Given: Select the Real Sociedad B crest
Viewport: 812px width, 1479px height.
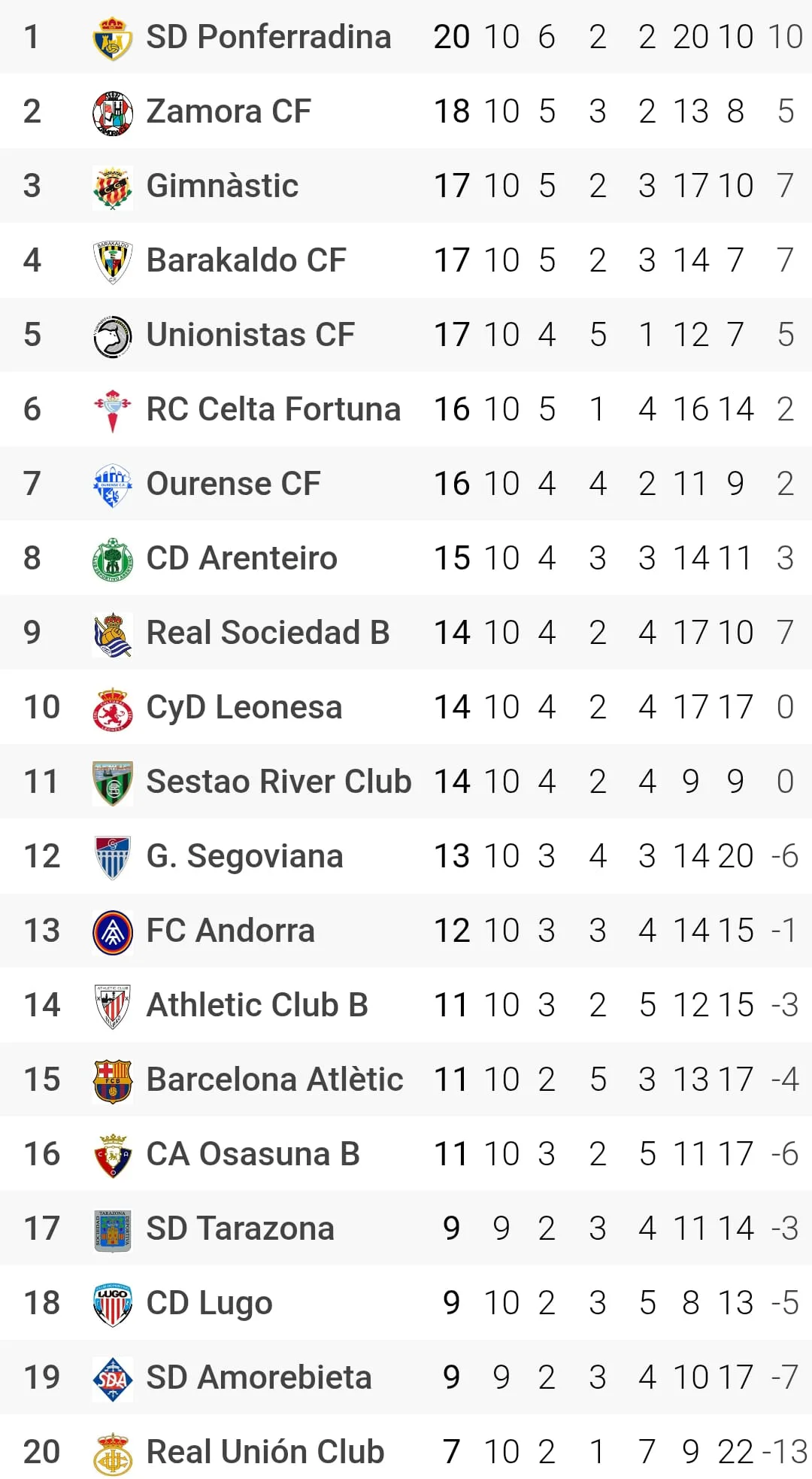Looking at the screenshot, I should [112, 633].
